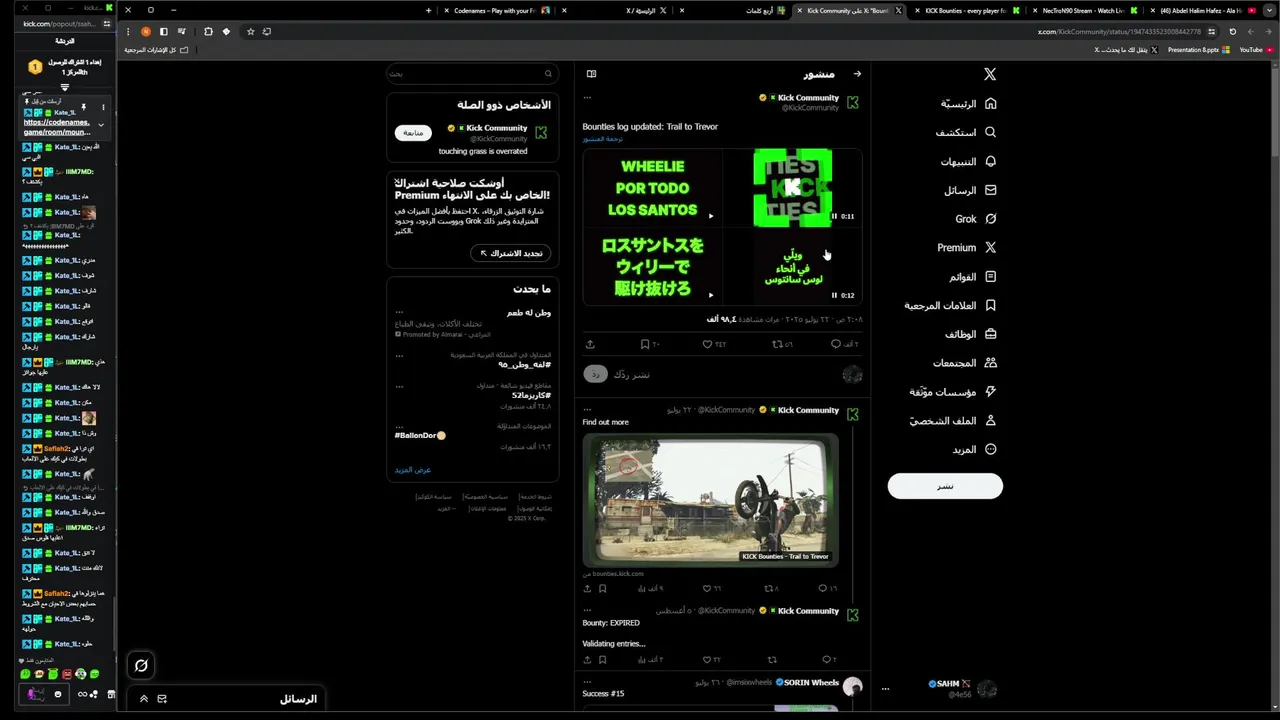Click Show more (عرض المزيد) under trends
Image resolution: width=1280 pixels, height=720 pixels.
(413, 470)
